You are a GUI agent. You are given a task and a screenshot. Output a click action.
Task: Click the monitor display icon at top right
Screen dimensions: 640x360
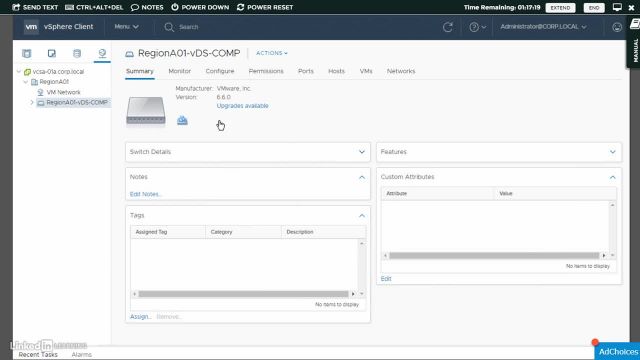pyautogui.click(x=617, y=7)
